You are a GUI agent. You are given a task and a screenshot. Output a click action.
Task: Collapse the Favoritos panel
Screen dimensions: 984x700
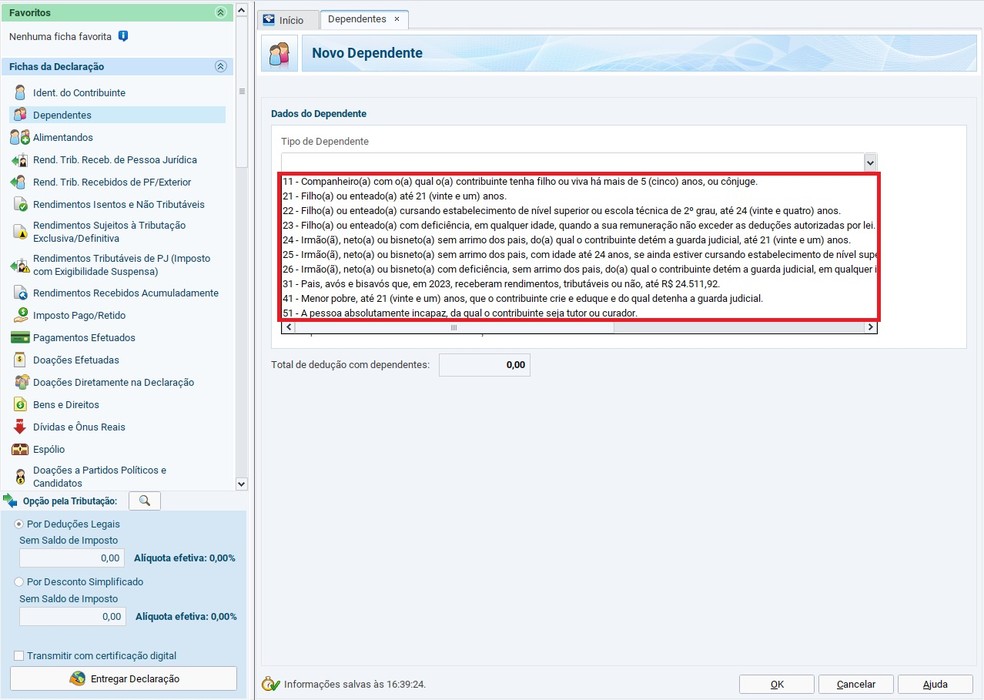tap(220, 13)
